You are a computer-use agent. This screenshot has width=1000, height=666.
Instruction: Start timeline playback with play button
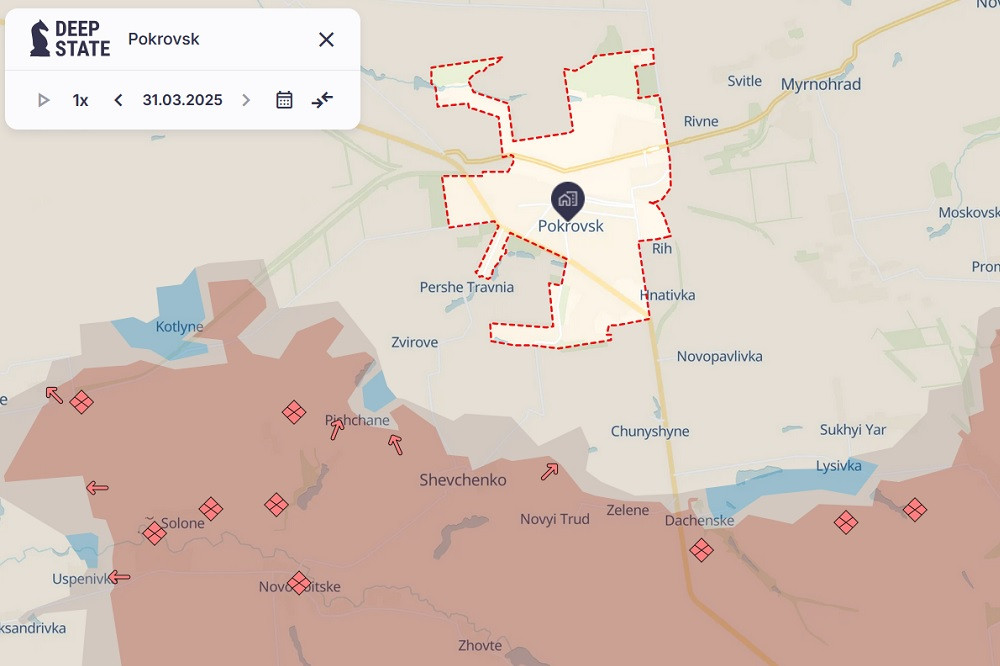point(43,100)
